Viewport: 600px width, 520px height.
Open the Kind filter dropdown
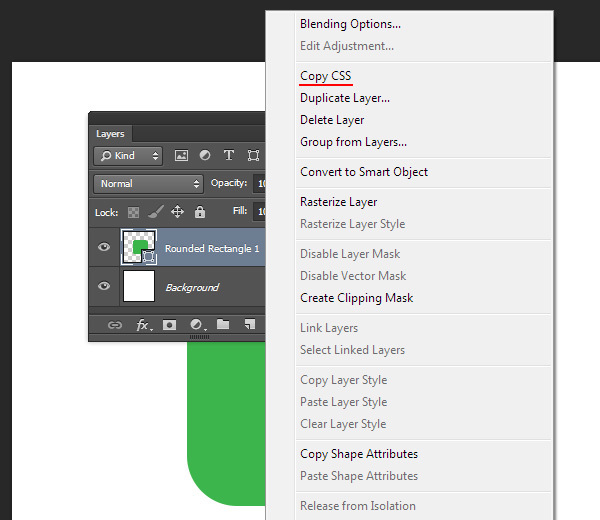pos(128,156)
